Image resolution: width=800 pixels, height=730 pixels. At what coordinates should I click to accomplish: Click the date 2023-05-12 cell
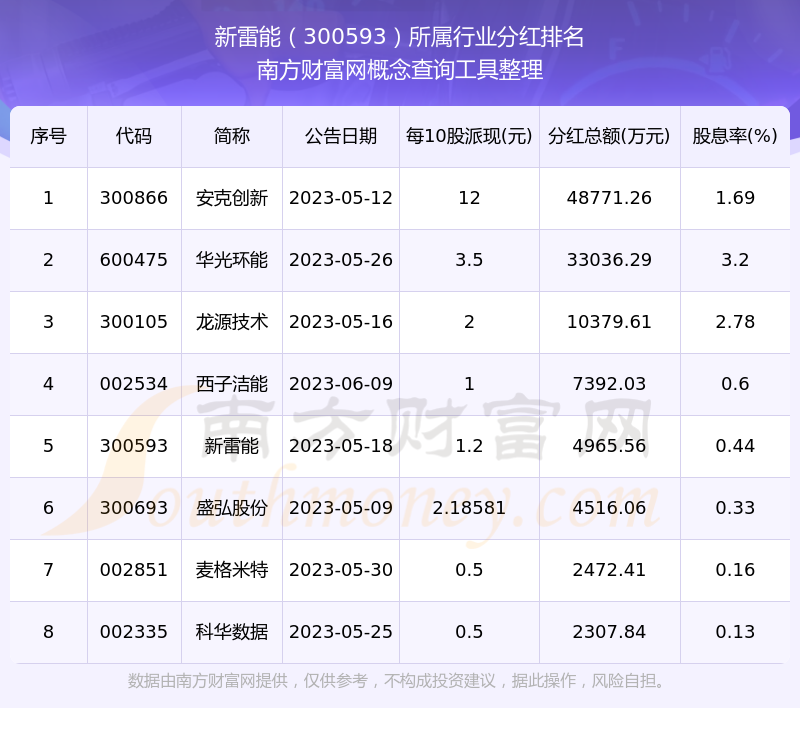pyautogui.click(x=341, y=198)
